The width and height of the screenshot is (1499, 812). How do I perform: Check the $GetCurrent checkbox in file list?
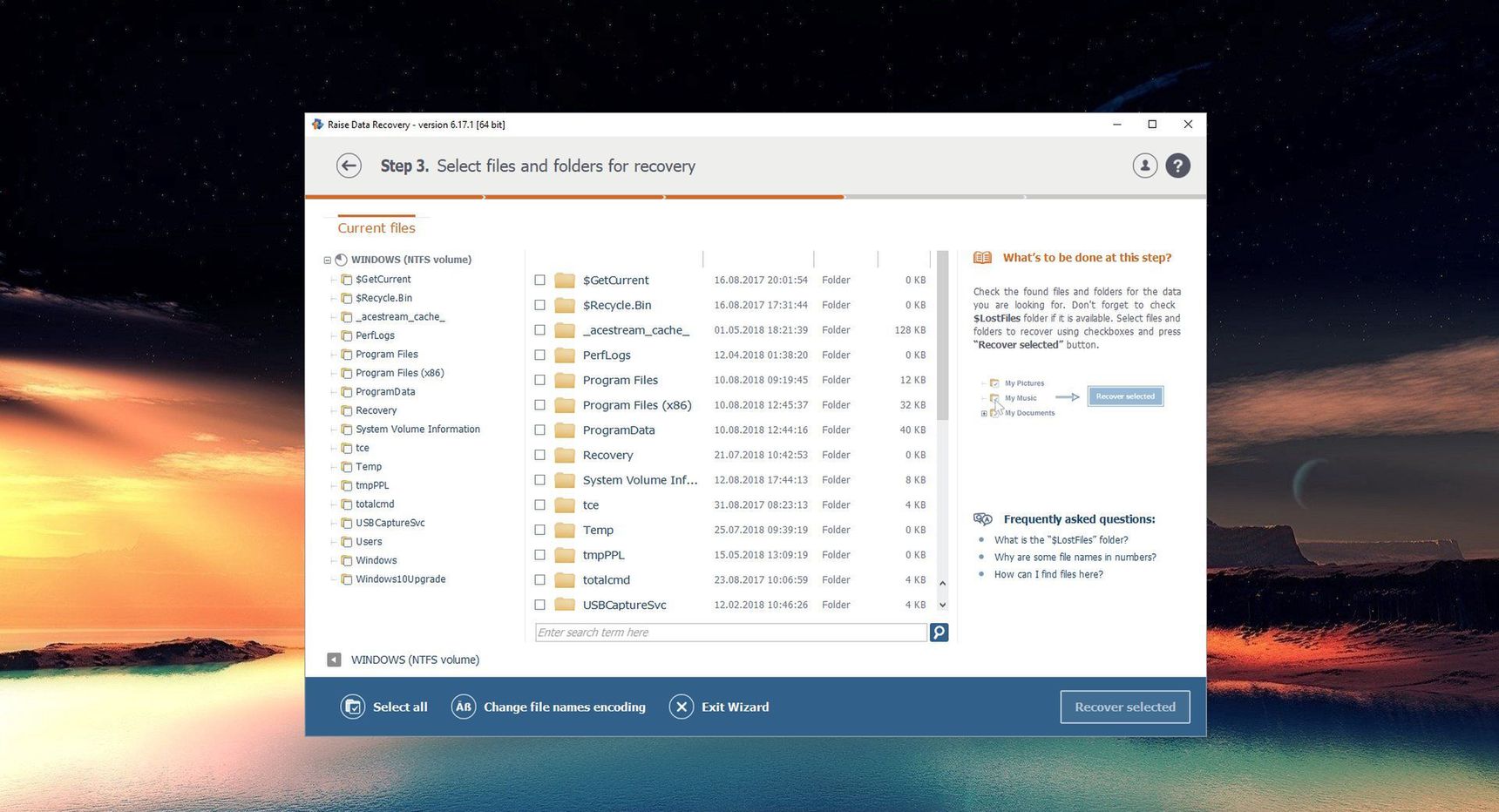[539, 280]
